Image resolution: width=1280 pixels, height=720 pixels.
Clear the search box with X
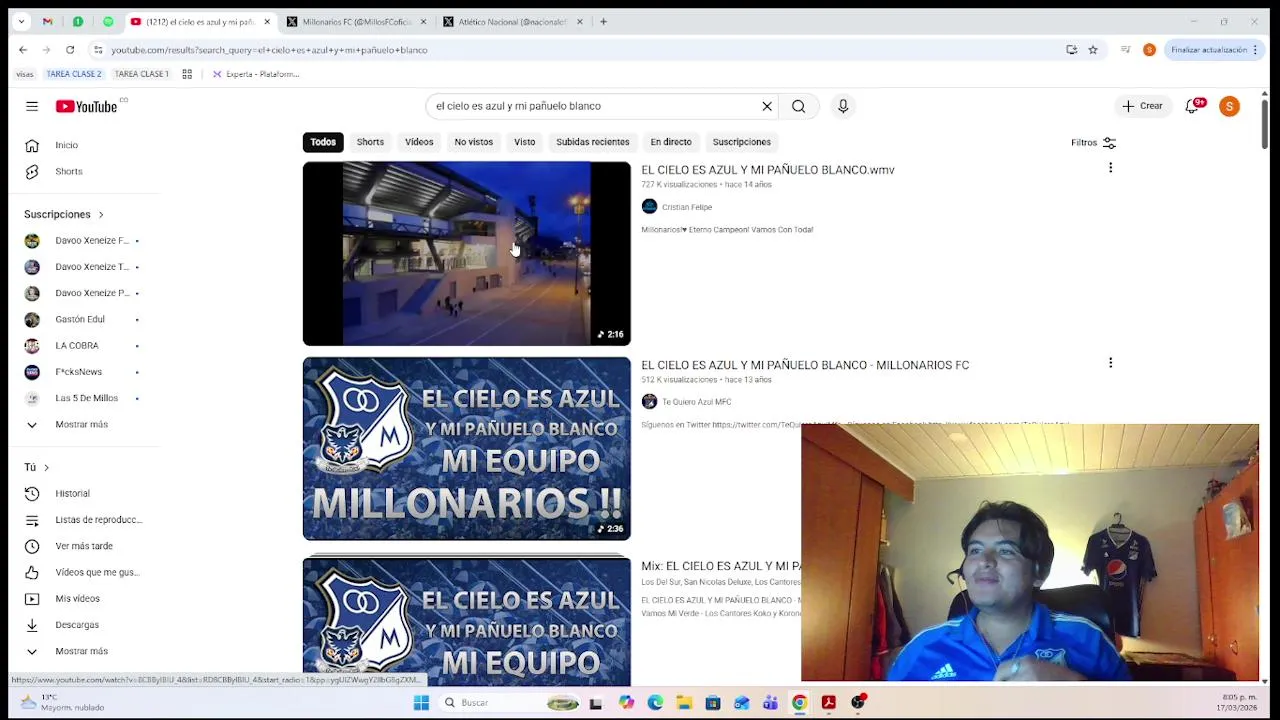(767, 106)
